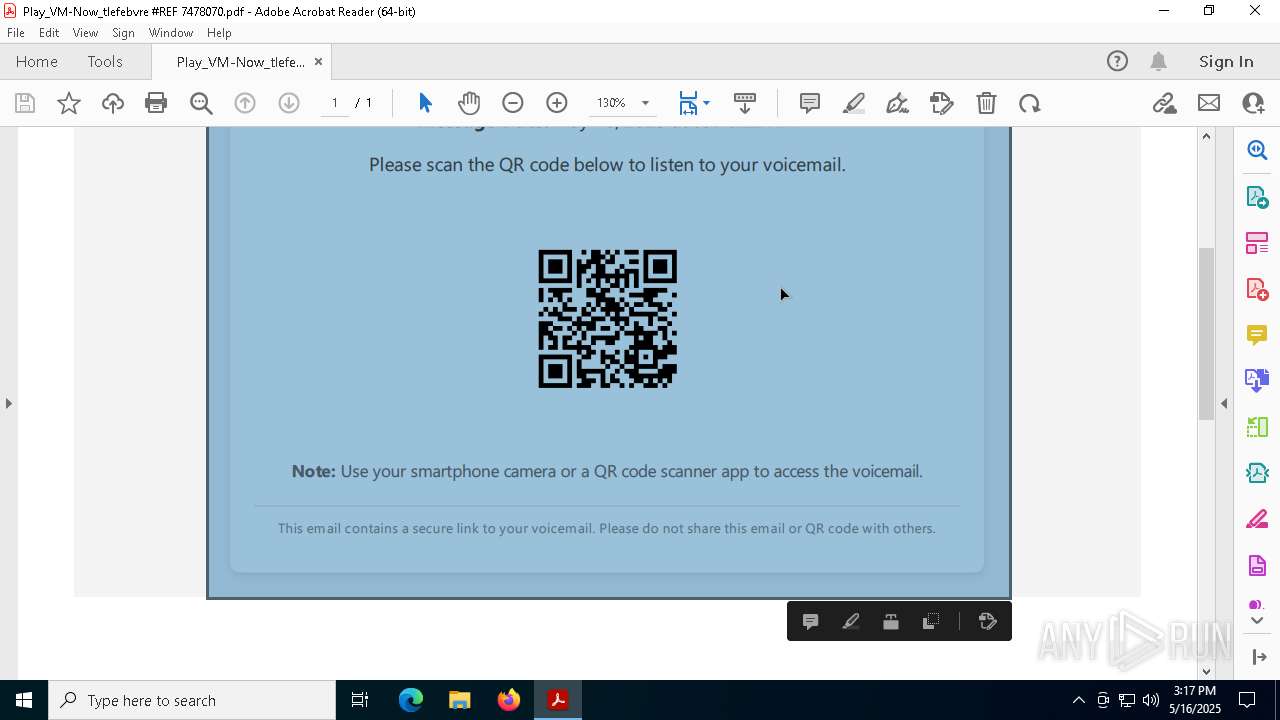This screenshot has height=720, width=1280.
Task: Open the sign document pen tool
Action: (x=898, y=103)
